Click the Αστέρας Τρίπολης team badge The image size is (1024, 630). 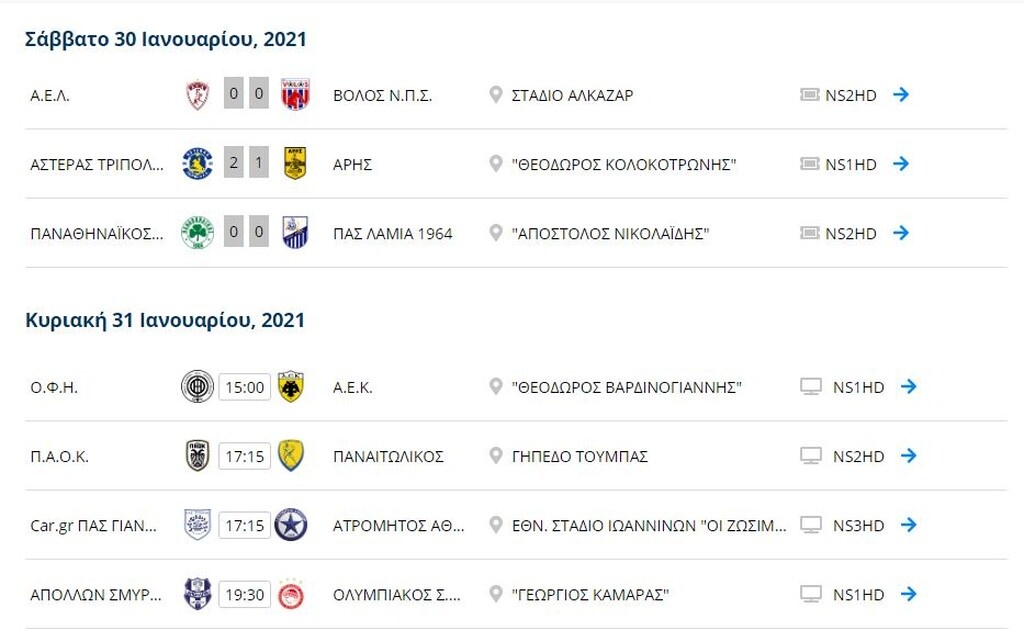[196, 164]
